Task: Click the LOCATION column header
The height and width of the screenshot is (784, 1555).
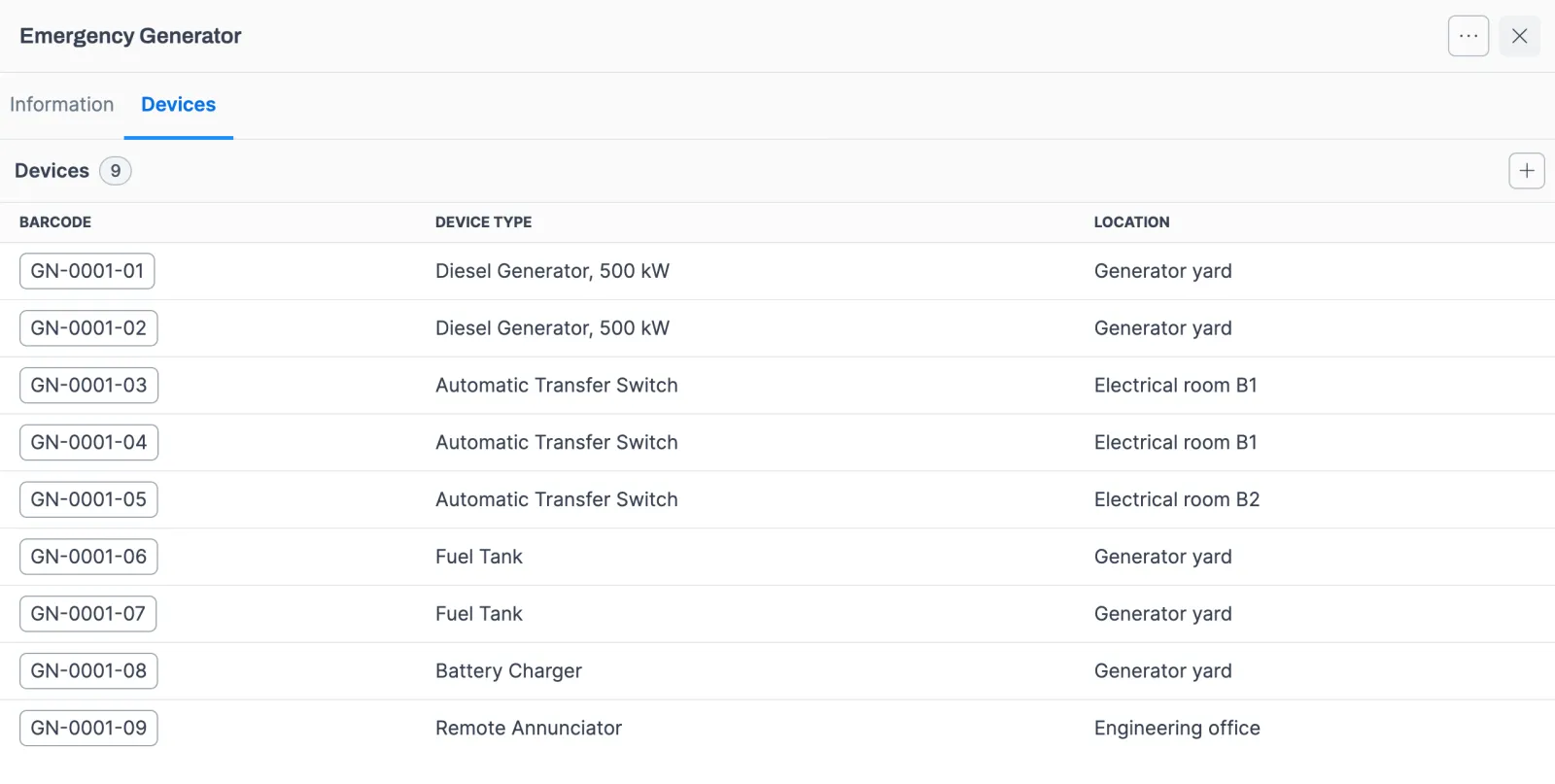Action: (1132, 222)
